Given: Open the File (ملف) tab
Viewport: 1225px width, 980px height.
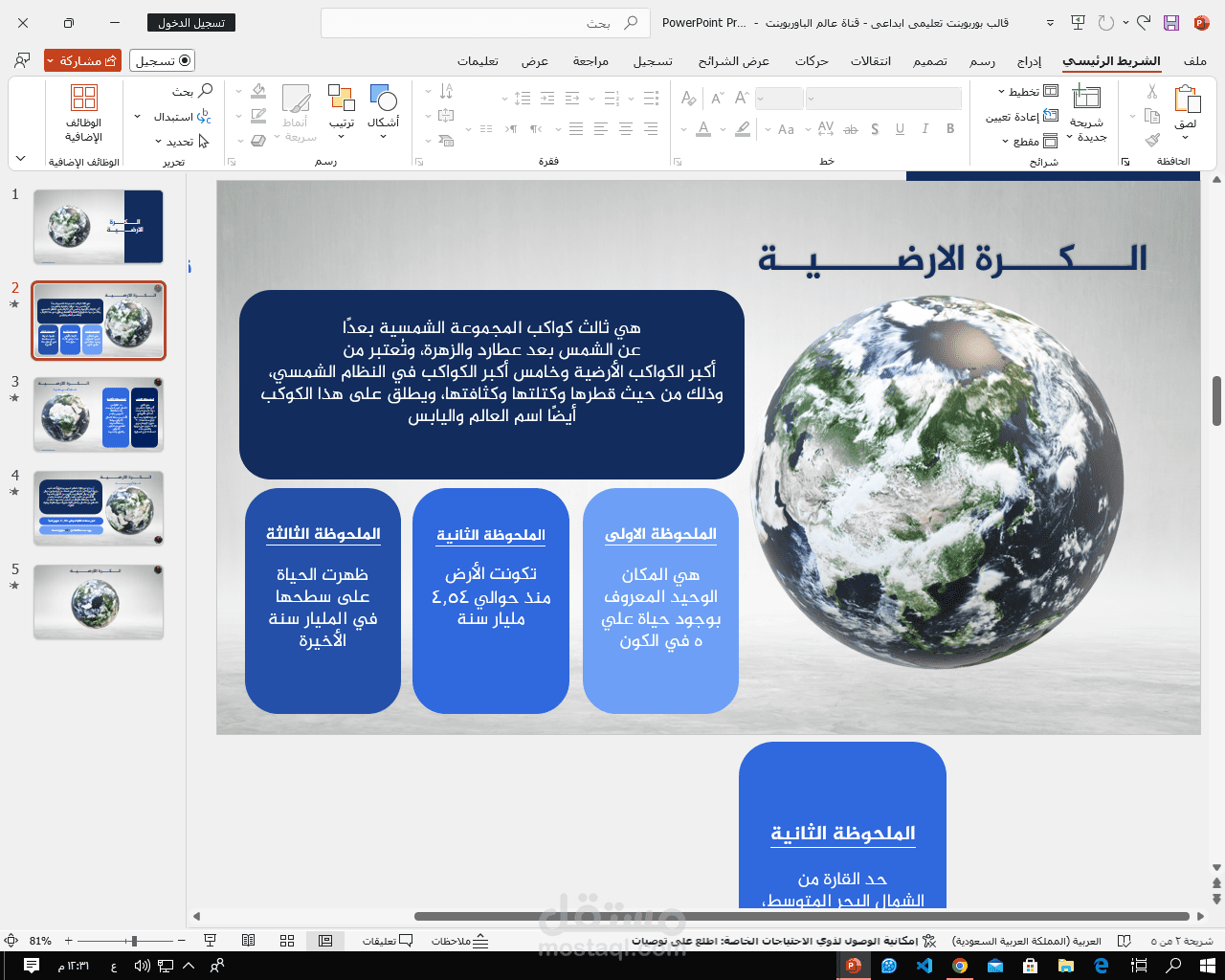Looking at the screenshot, I should point(1195,61).
